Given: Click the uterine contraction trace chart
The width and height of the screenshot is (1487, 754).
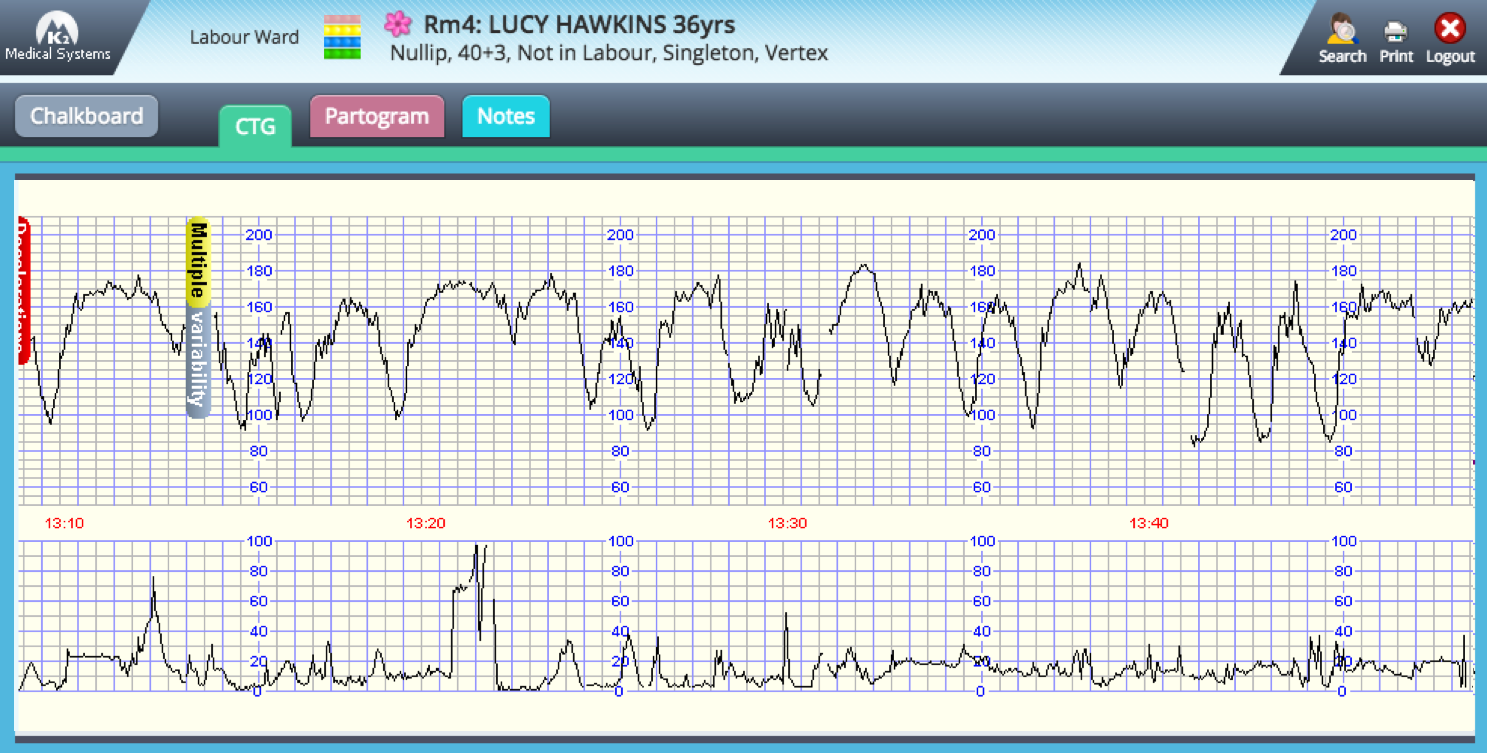Looking at the screenshot, I should point(746,616).
